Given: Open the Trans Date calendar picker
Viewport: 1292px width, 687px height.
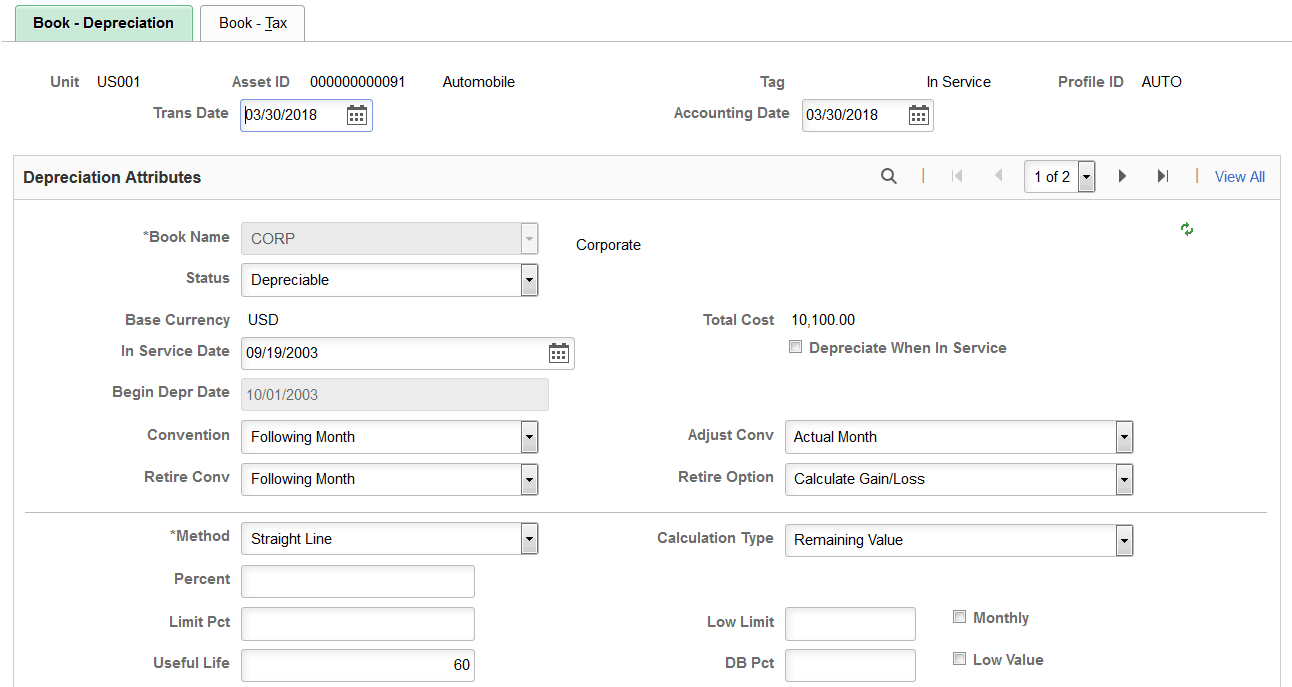Looking at the screenshot, I should [x=357, y=115].
